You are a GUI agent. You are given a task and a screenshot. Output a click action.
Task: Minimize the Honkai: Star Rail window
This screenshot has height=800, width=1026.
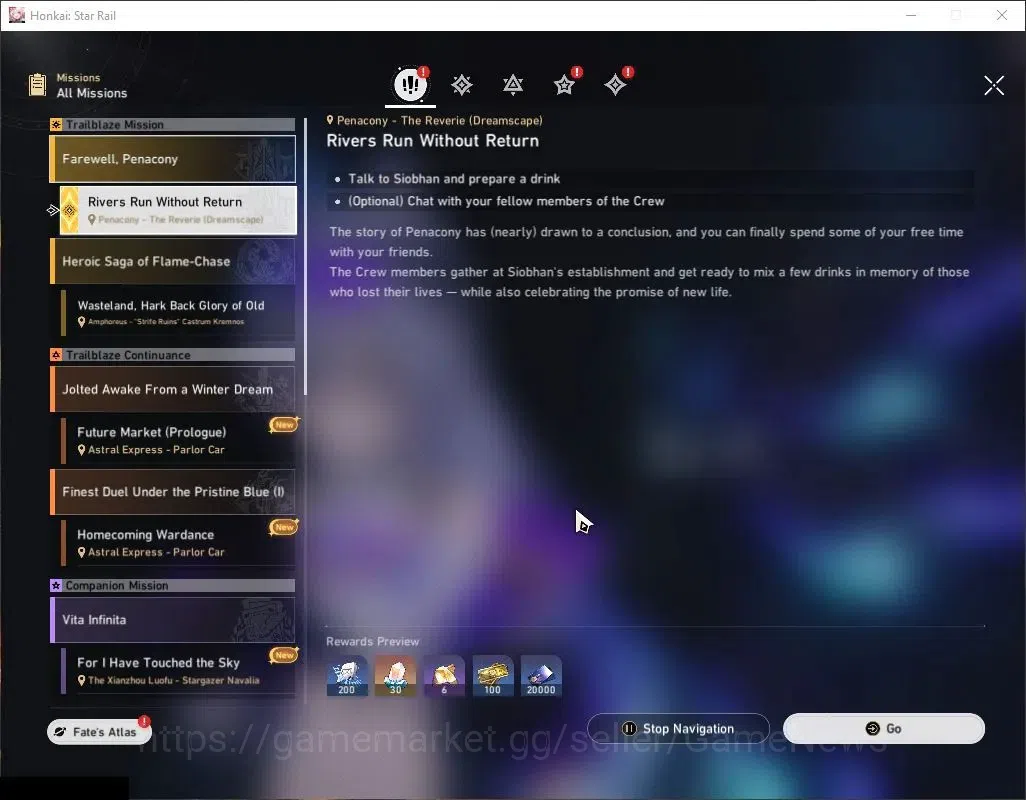911,15
